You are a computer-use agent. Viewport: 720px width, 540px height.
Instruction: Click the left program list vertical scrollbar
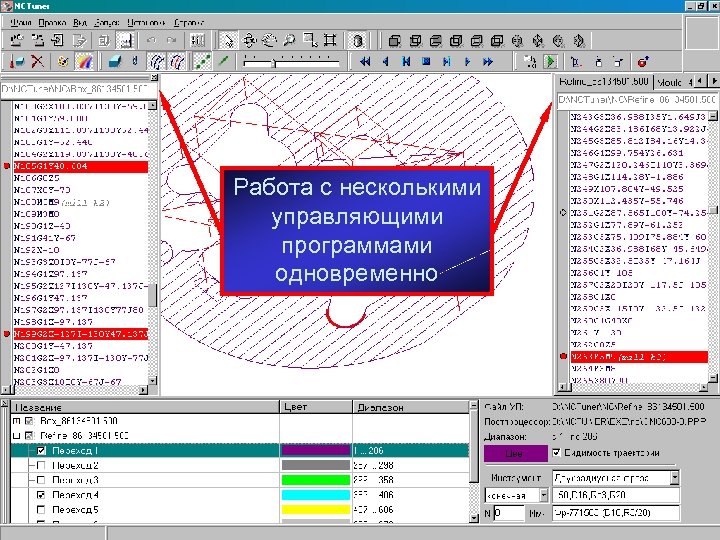point(153,243)
